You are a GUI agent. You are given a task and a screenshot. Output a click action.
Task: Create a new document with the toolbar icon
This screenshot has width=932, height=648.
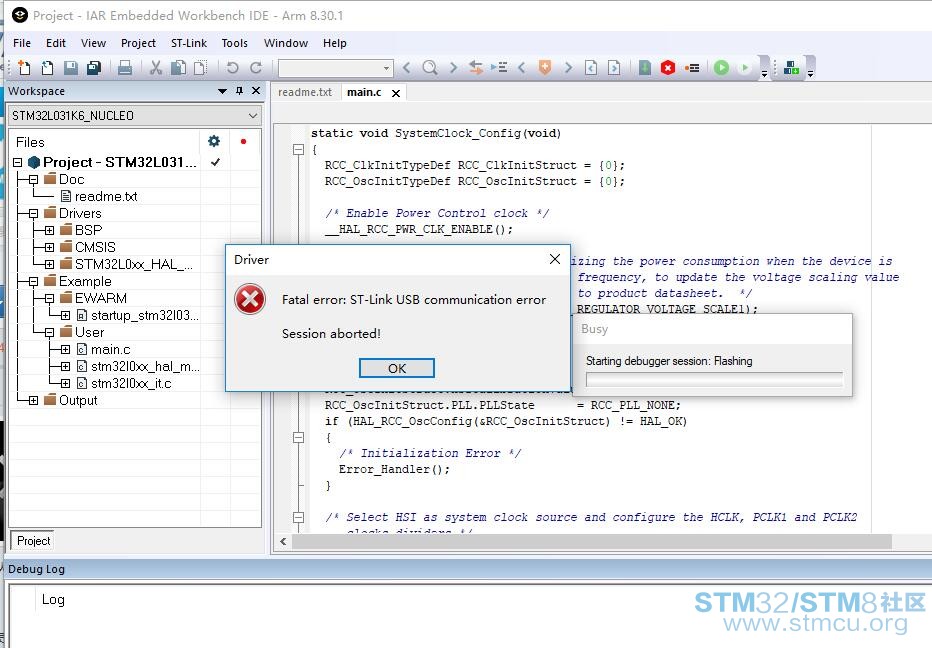[x=24, y=68]
